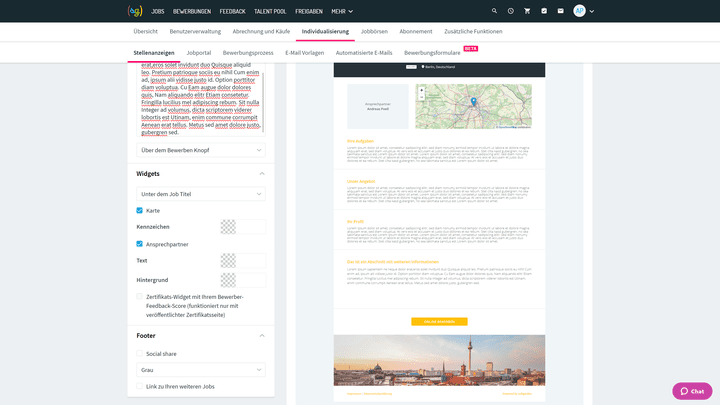Click the yellow Online Bewerben button in preview
This screenshot has width=720, height=405.
tap(439, 321)
